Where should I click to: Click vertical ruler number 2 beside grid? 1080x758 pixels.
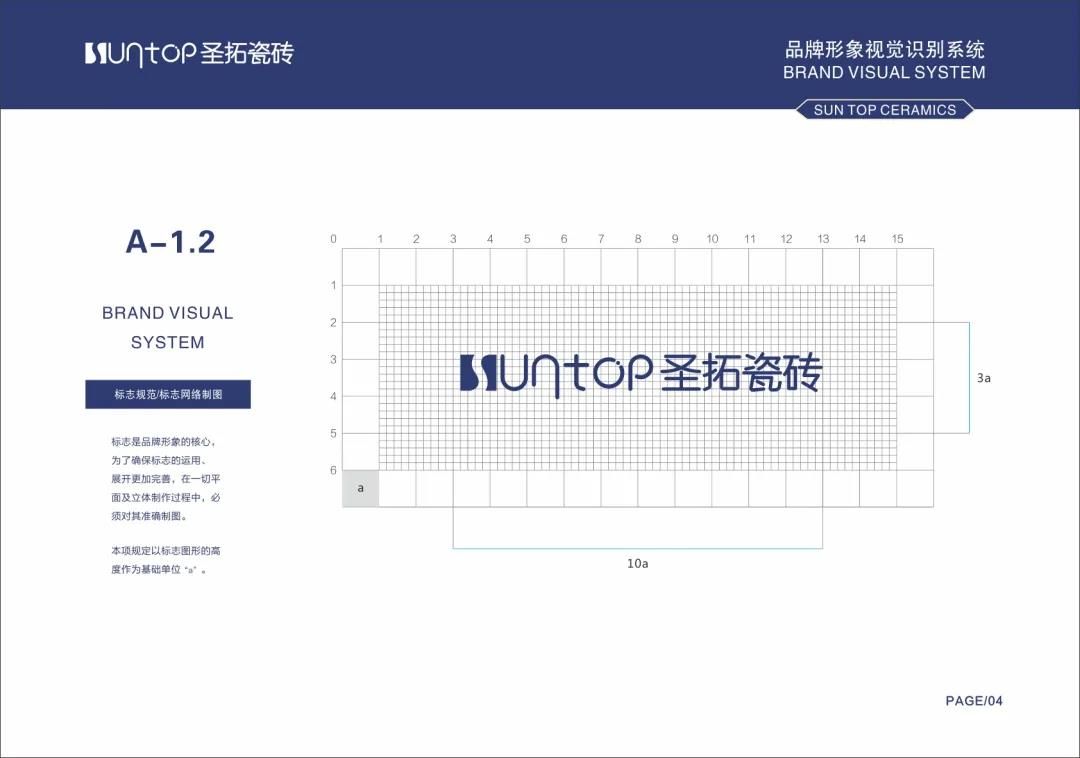coord(333,322)
